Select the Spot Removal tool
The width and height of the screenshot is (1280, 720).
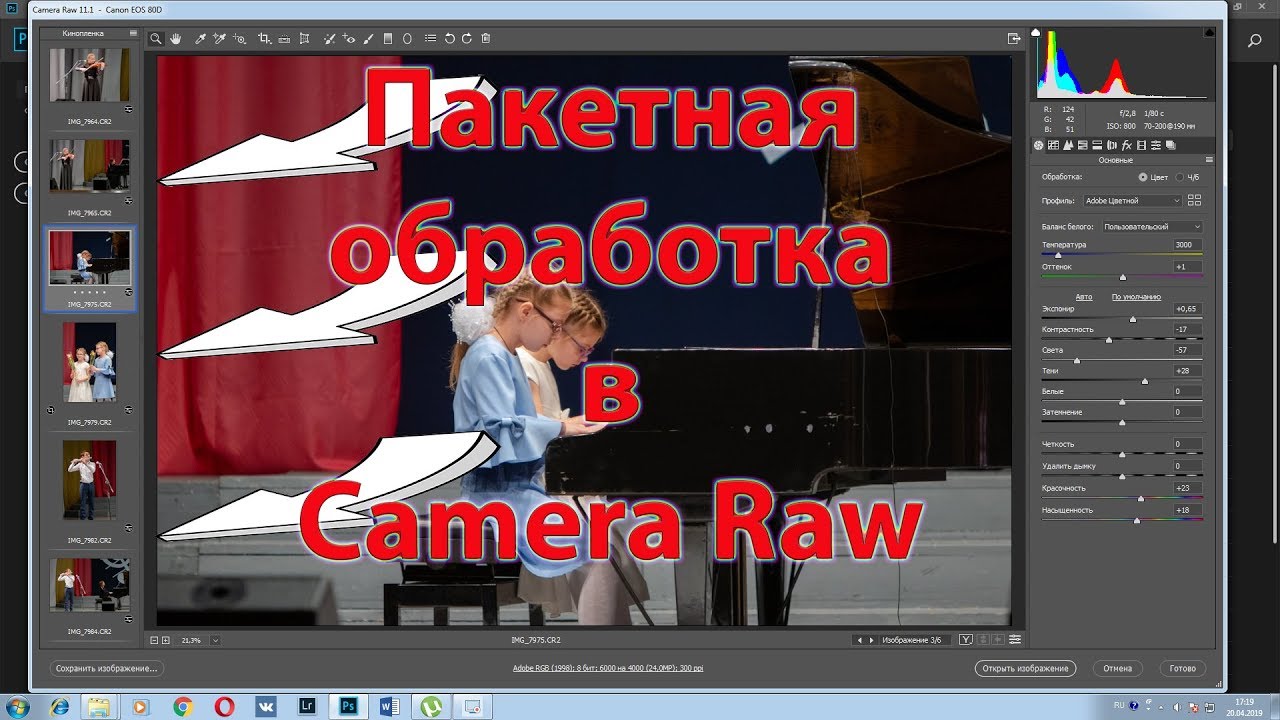point(330,39)
